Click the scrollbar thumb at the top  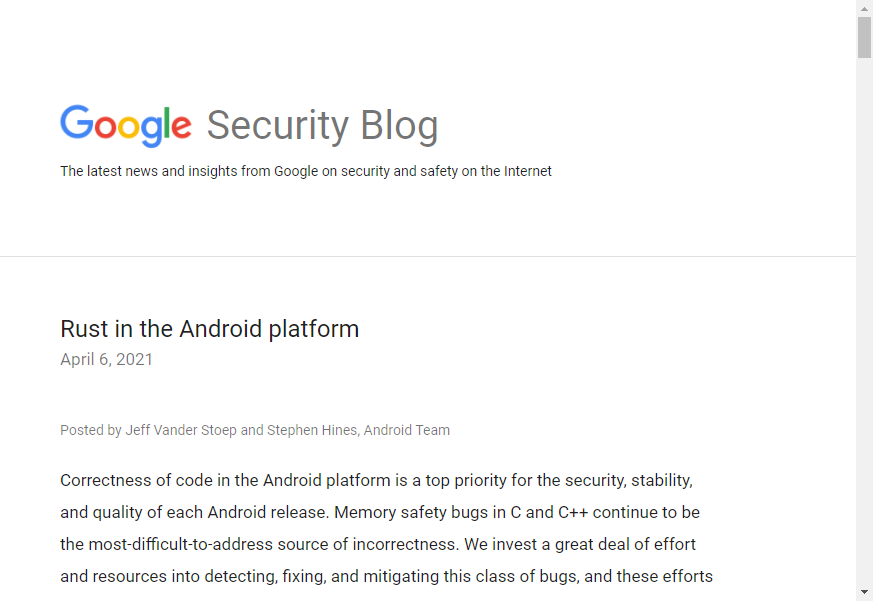862,35
